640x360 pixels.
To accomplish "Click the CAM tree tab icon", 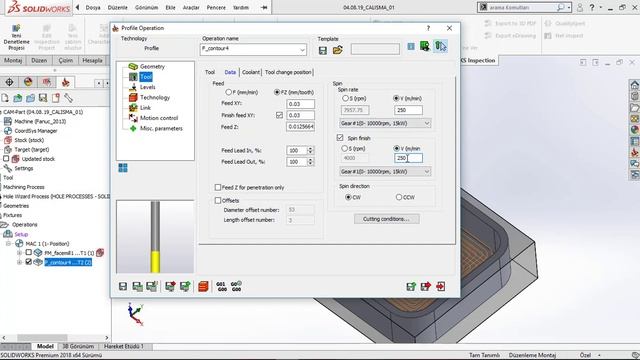I will [x=65, y=82].
